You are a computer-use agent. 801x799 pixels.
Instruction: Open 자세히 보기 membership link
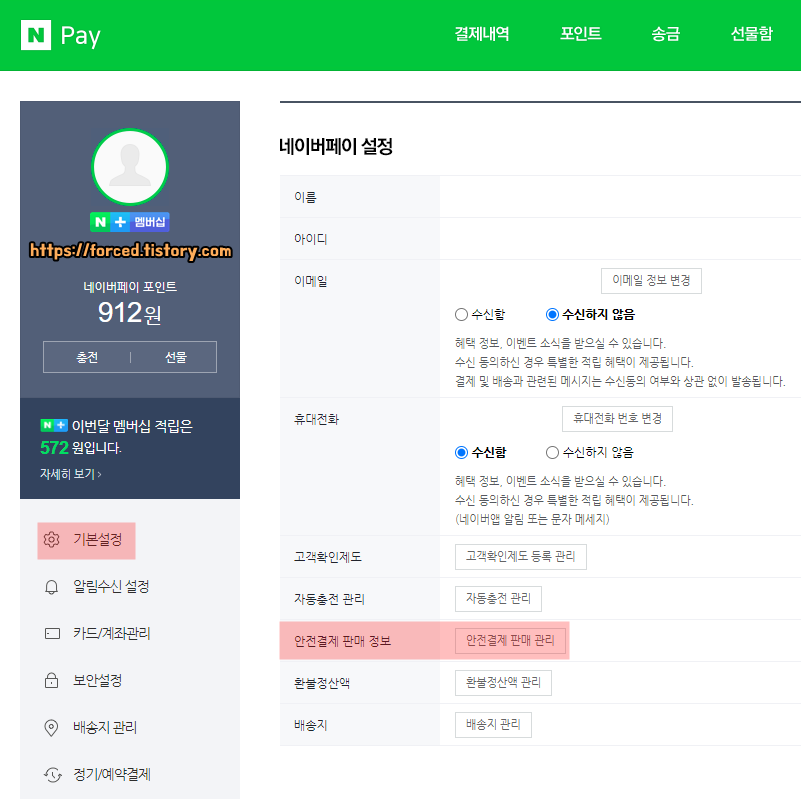(x=70, y=474)
